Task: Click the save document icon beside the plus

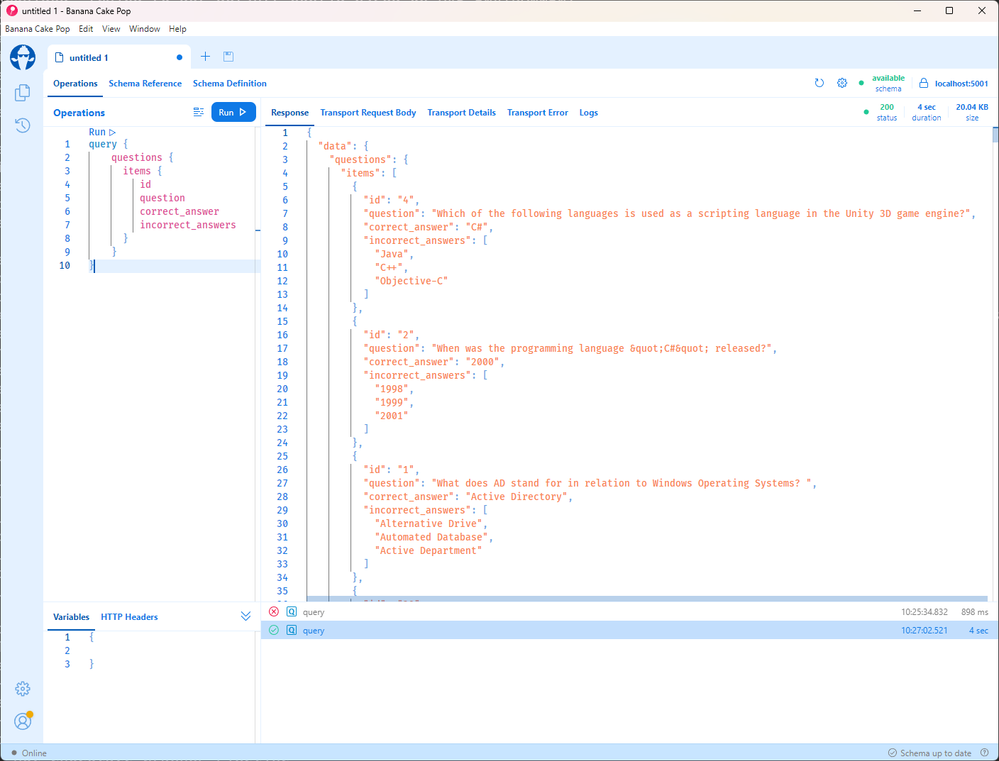Action: click(228, 57)
